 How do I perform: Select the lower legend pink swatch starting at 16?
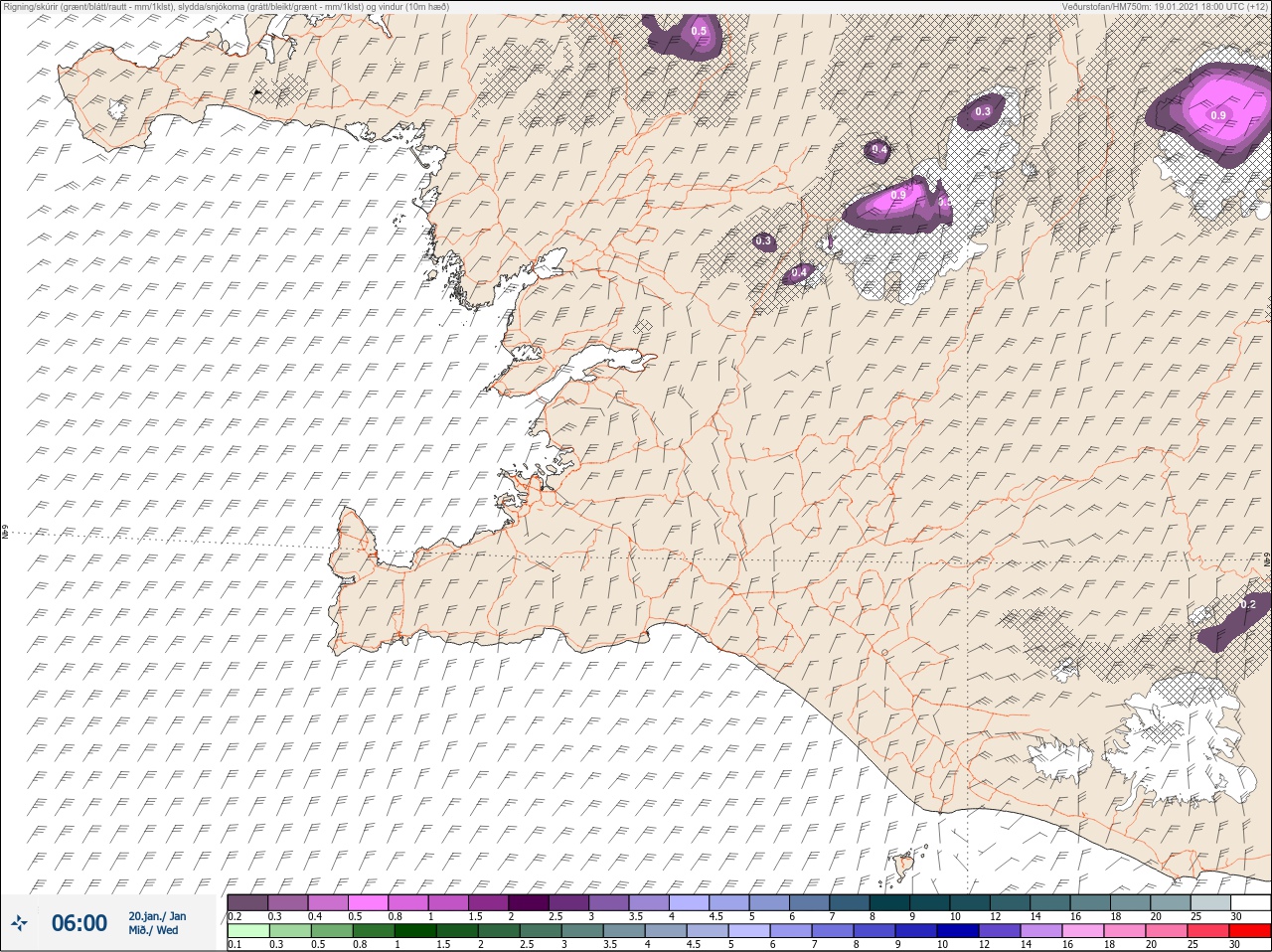tap(1081, 931)
